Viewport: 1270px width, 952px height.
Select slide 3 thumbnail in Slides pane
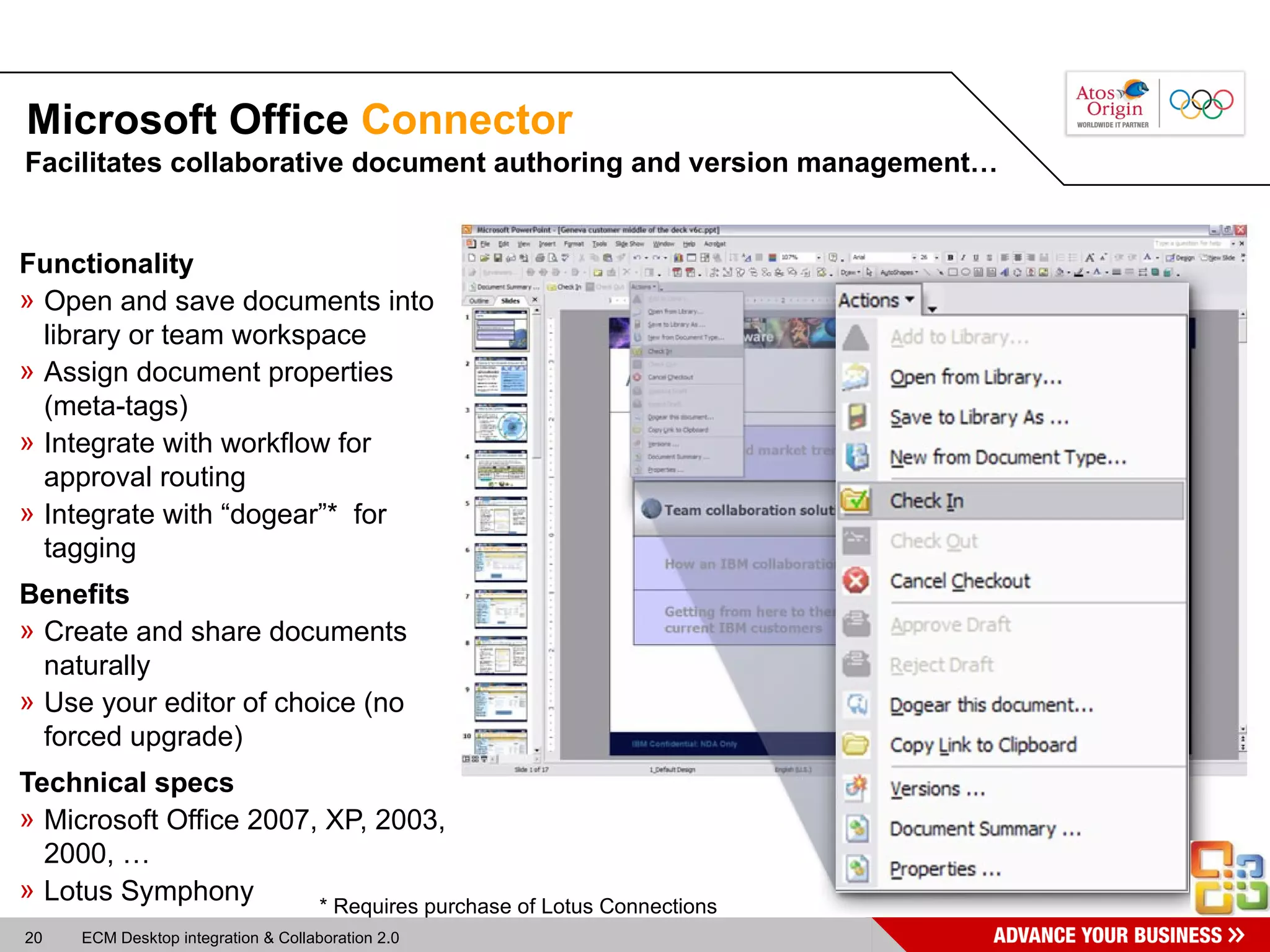coord(500,423)
